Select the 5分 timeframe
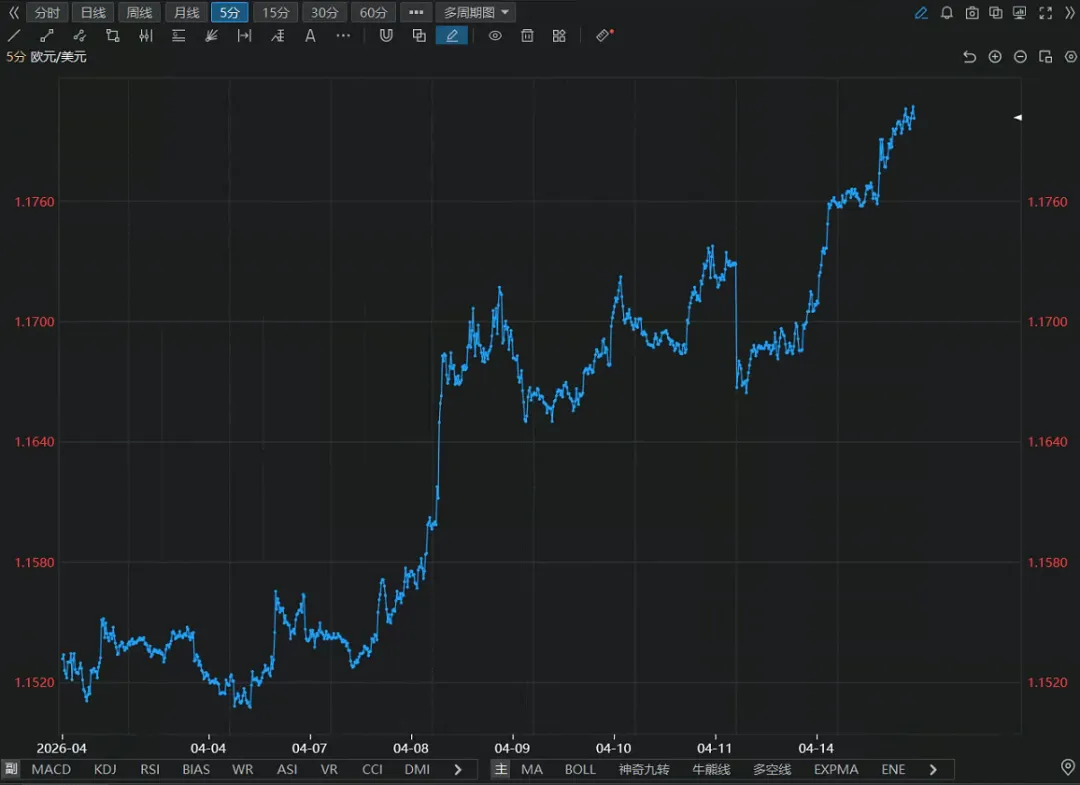The height and width of the screenshot is (785, 1080). [229, 12]
